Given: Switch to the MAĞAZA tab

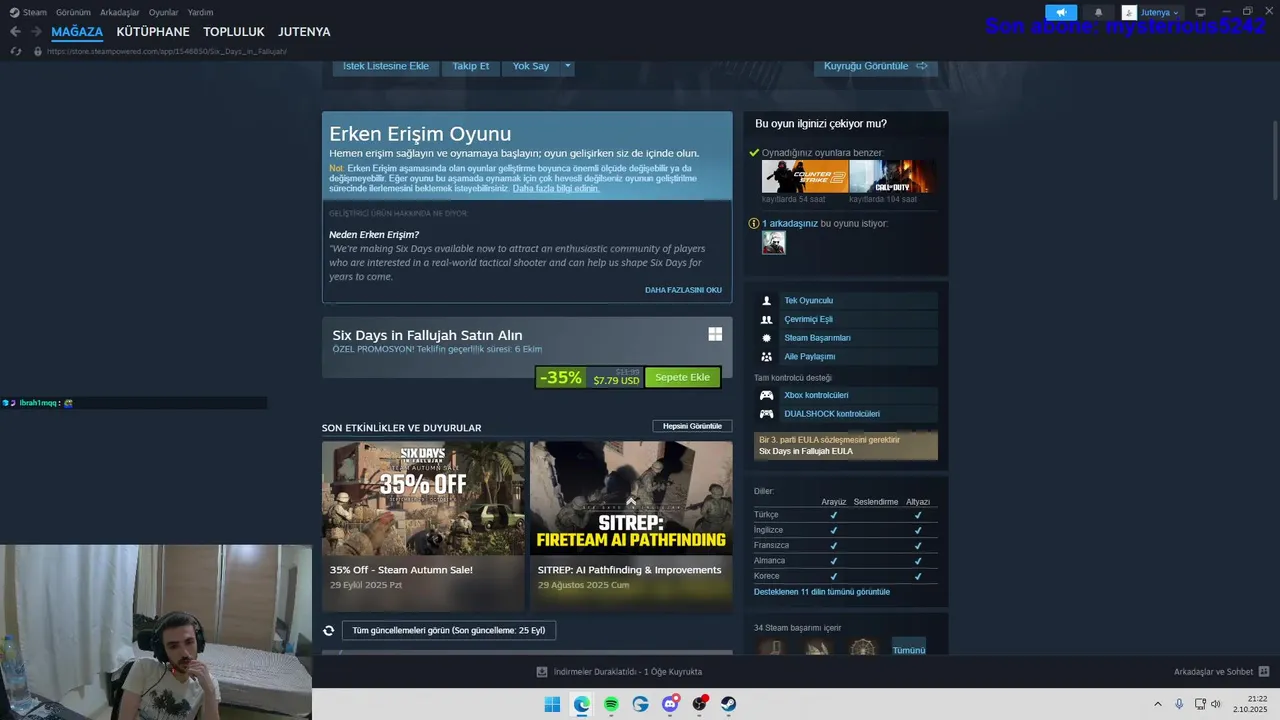Looking at the screenshot, I should (77, 32).
